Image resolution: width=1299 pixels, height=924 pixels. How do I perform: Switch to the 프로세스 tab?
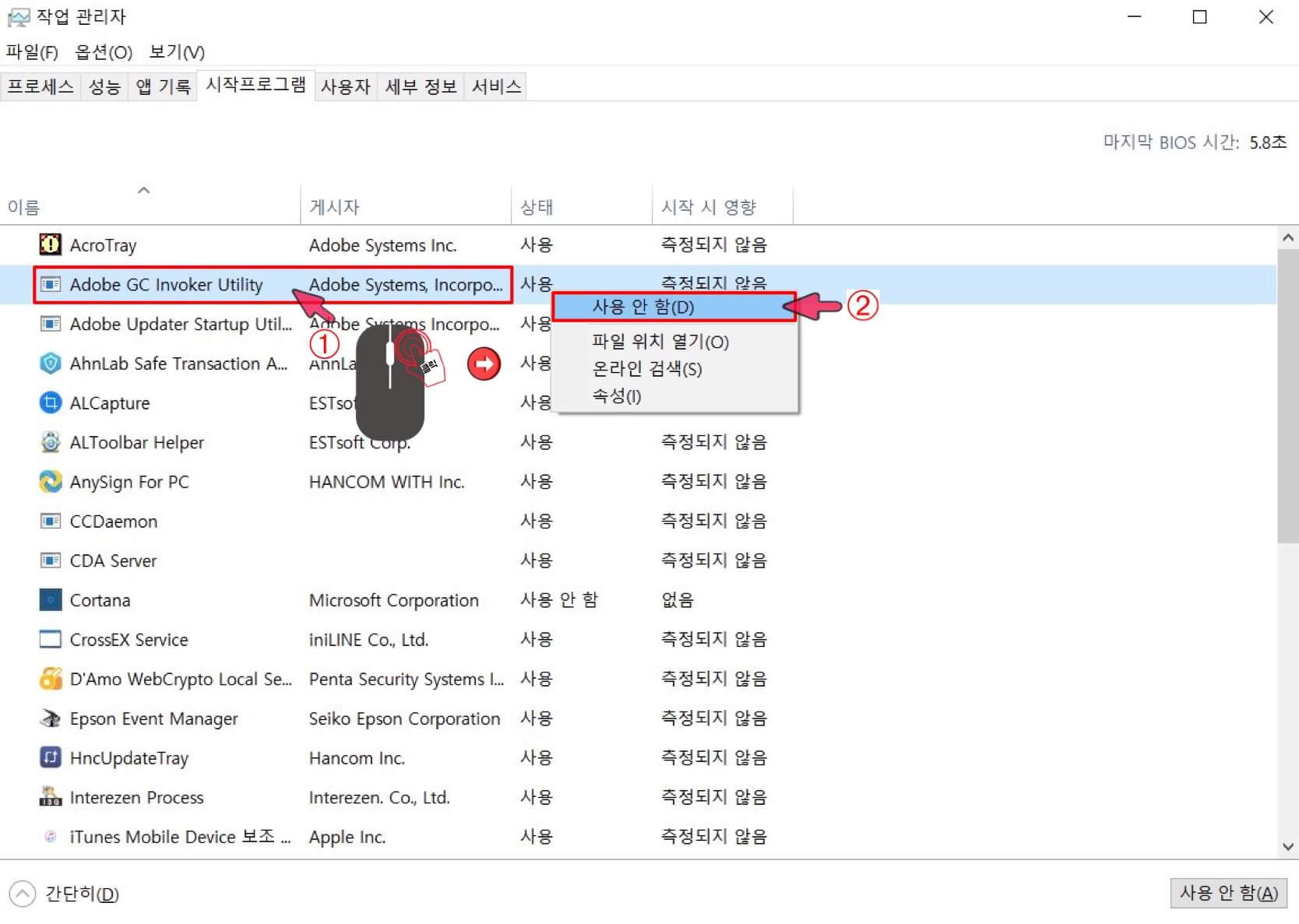40,86
